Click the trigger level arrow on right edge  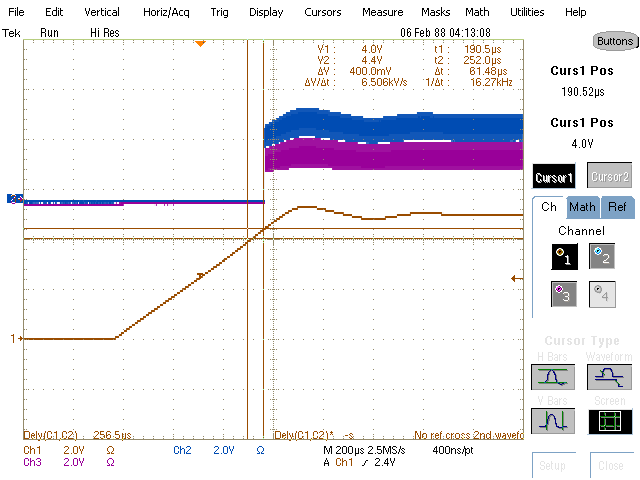coord(517,279)
